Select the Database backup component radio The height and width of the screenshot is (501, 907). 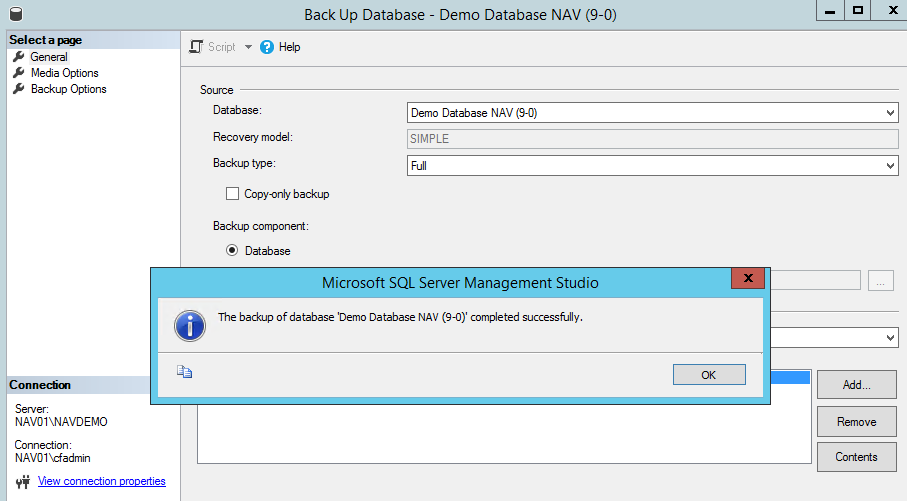coord(232,250)
